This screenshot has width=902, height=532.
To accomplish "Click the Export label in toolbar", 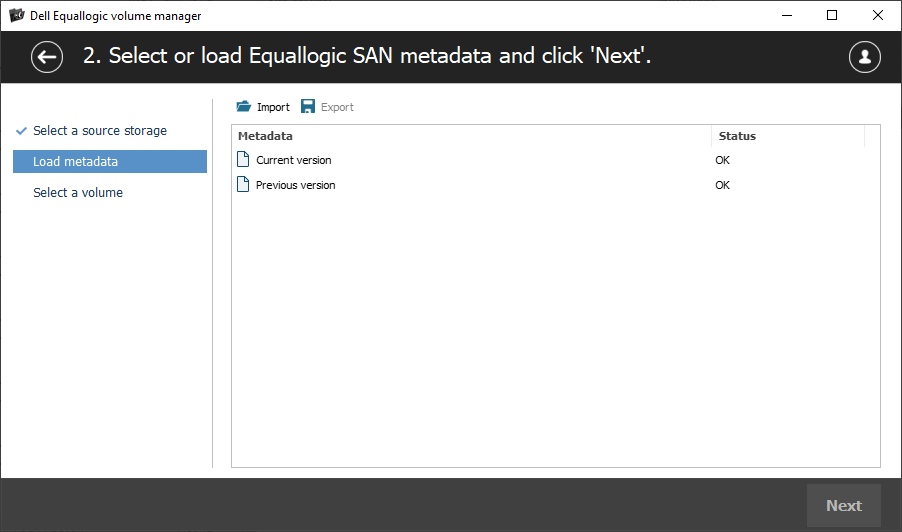I will (x=337, y=107).
